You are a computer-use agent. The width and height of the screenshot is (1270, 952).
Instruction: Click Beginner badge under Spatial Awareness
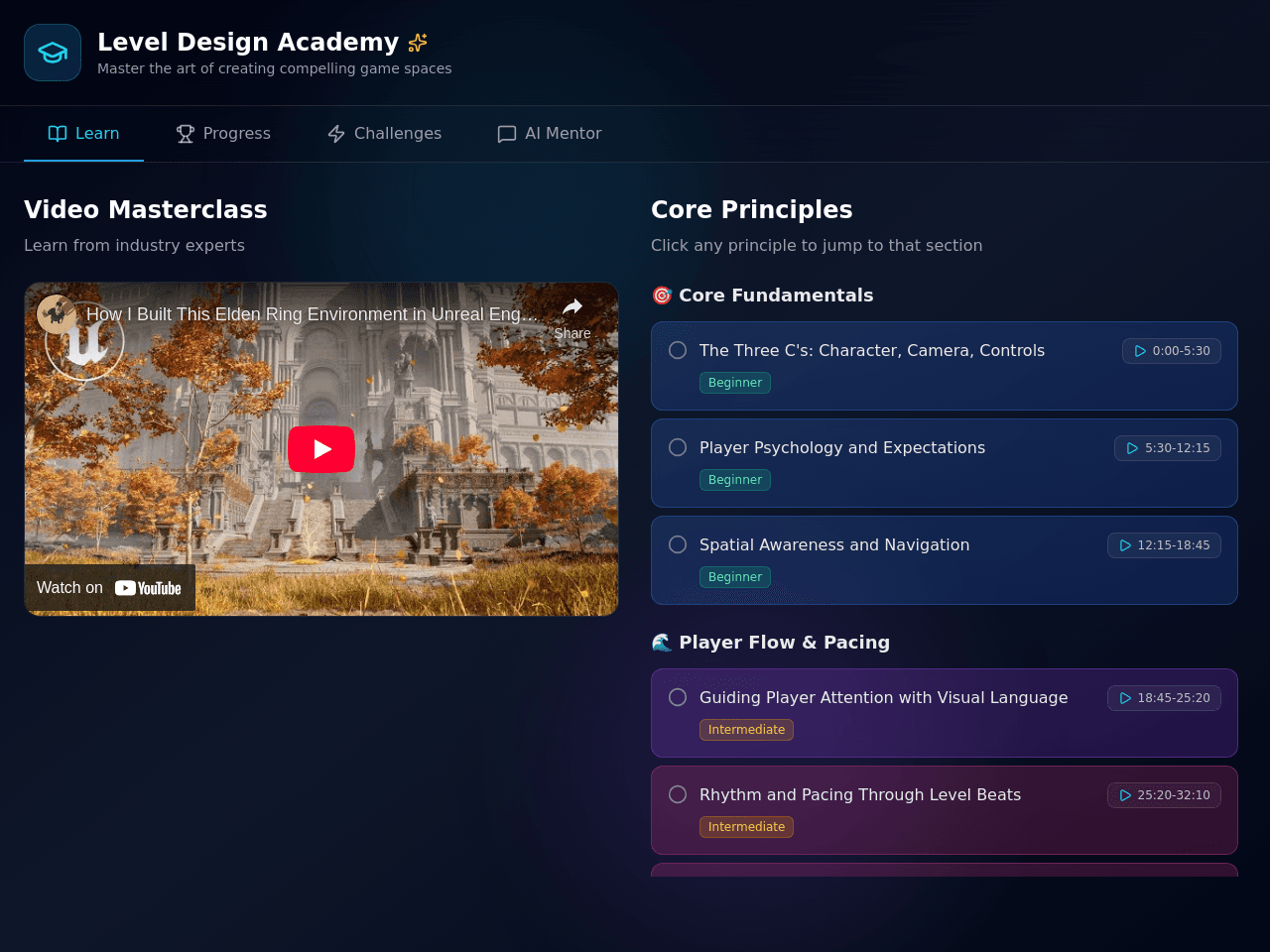[x=735, y=577]
